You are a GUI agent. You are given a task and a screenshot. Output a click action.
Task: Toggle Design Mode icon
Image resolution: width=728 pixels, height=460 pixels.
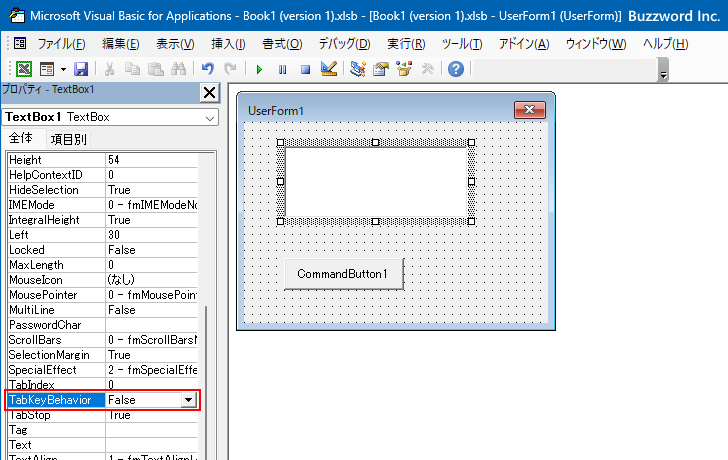(x=329, y=69)
